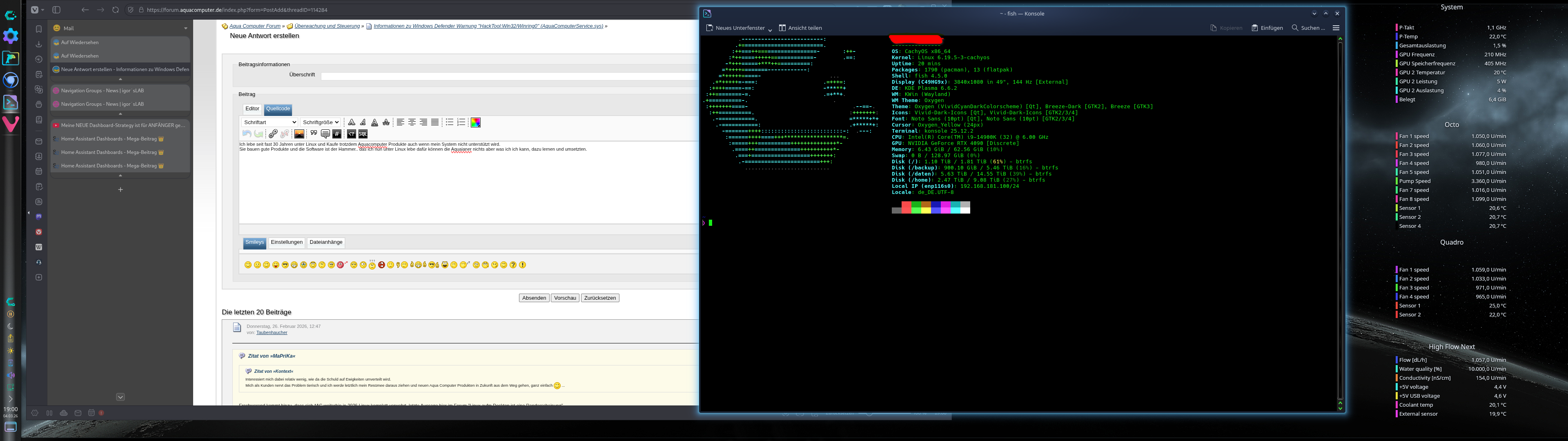The width and height of the screenshot is (1568, 441).
Task: Click the insert image icon in editor
Action: click(299, 134)
